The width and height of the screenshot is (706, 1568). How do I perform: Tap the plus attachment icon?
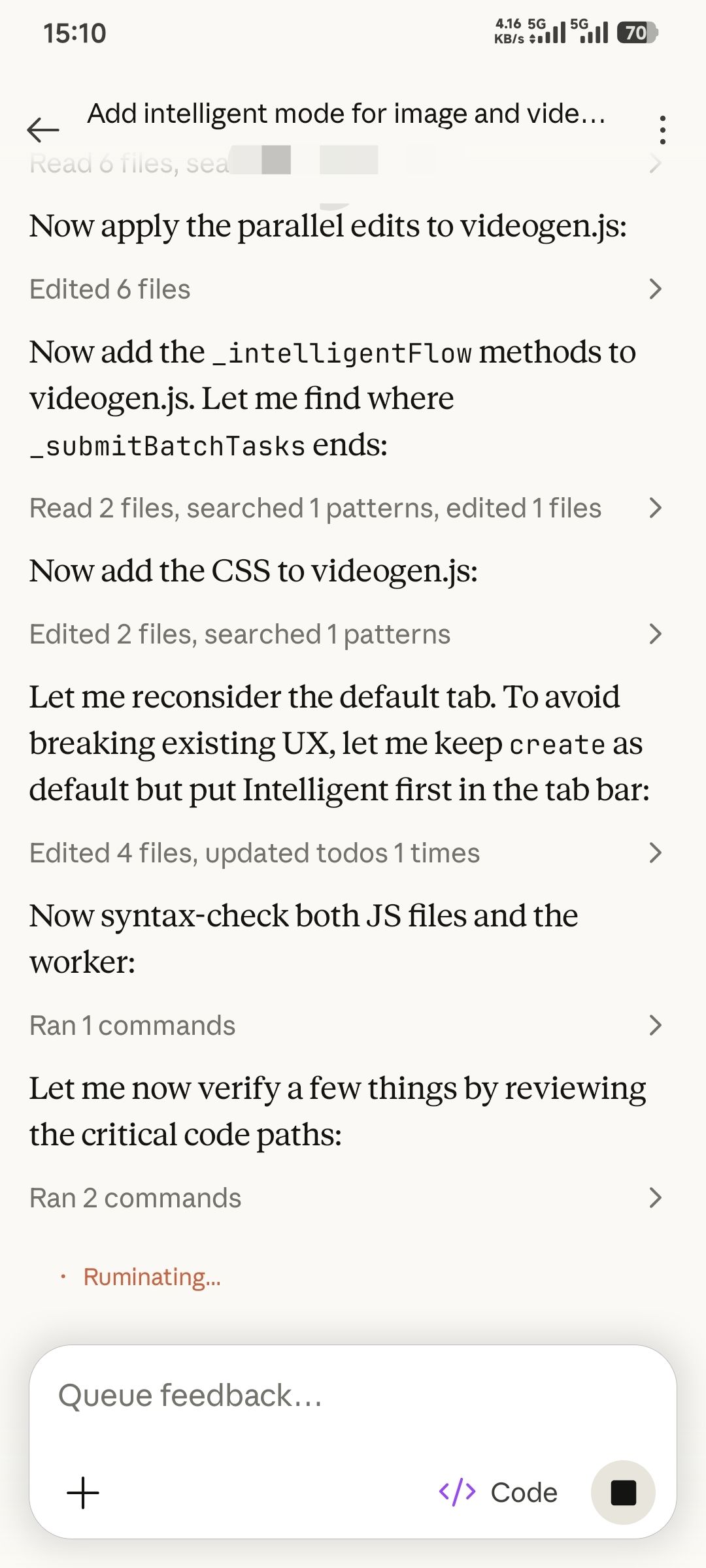[83, 1493]
